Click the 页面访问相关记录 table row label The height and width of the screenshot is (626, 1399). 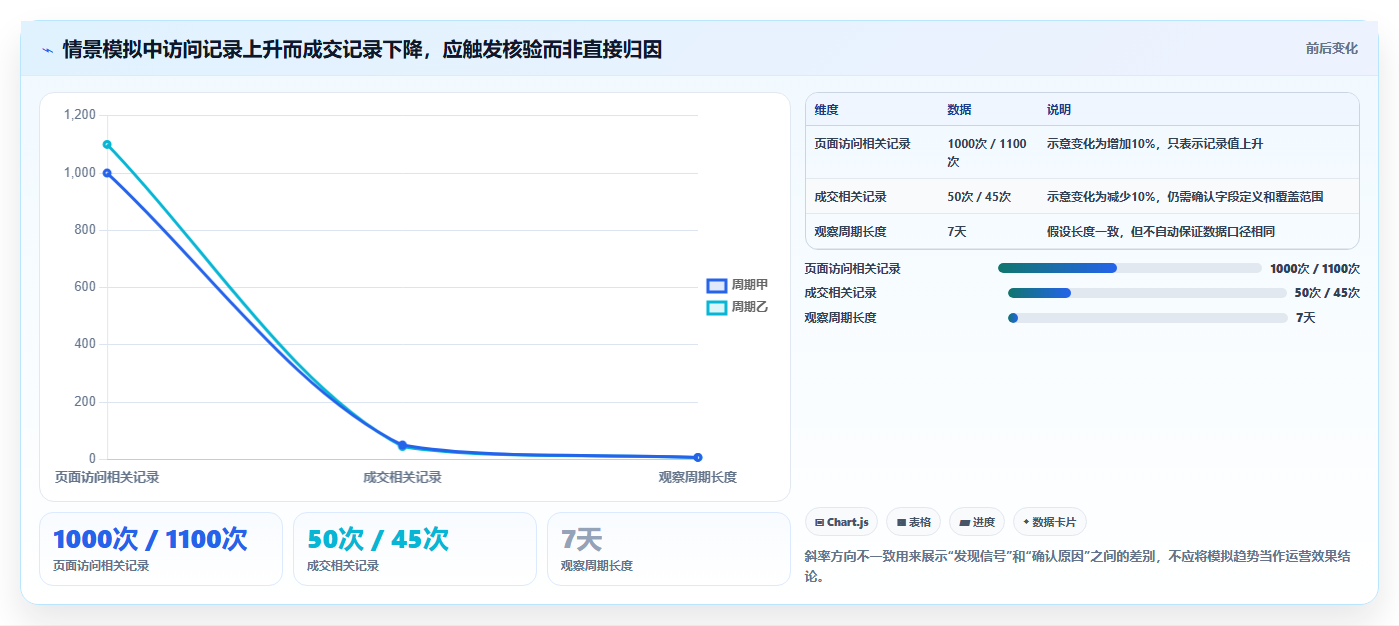tap(862, 144)
